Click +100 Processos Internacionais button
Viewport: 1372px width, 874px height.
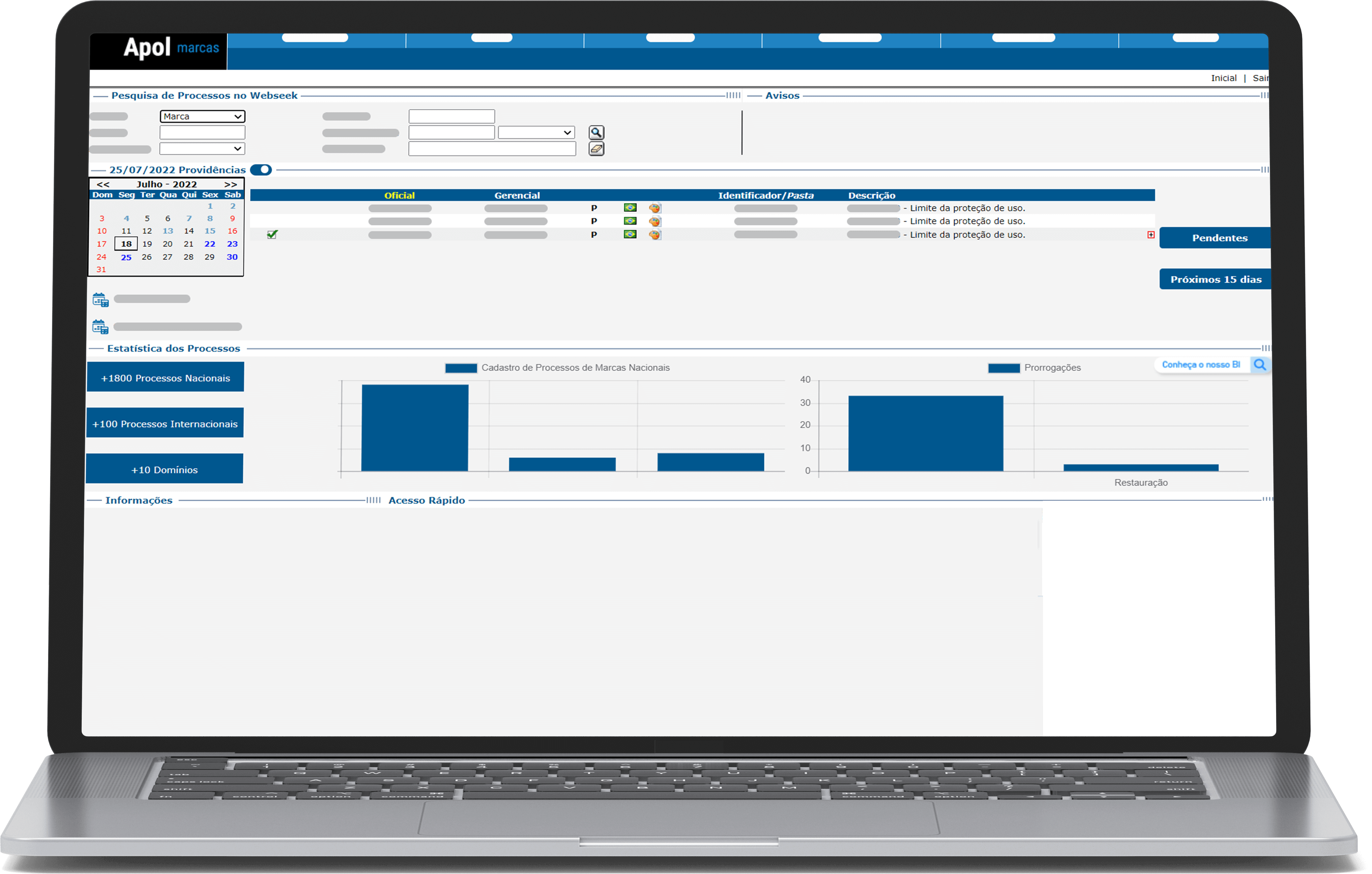tap(165, 423)
